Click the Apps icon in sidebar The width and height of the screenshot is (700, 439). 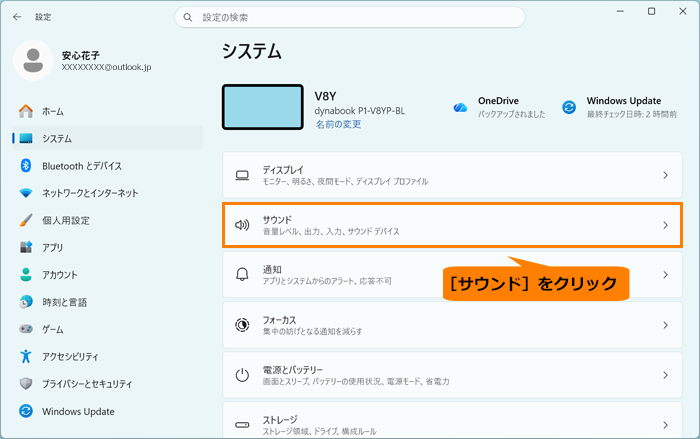tap(26, 247)
